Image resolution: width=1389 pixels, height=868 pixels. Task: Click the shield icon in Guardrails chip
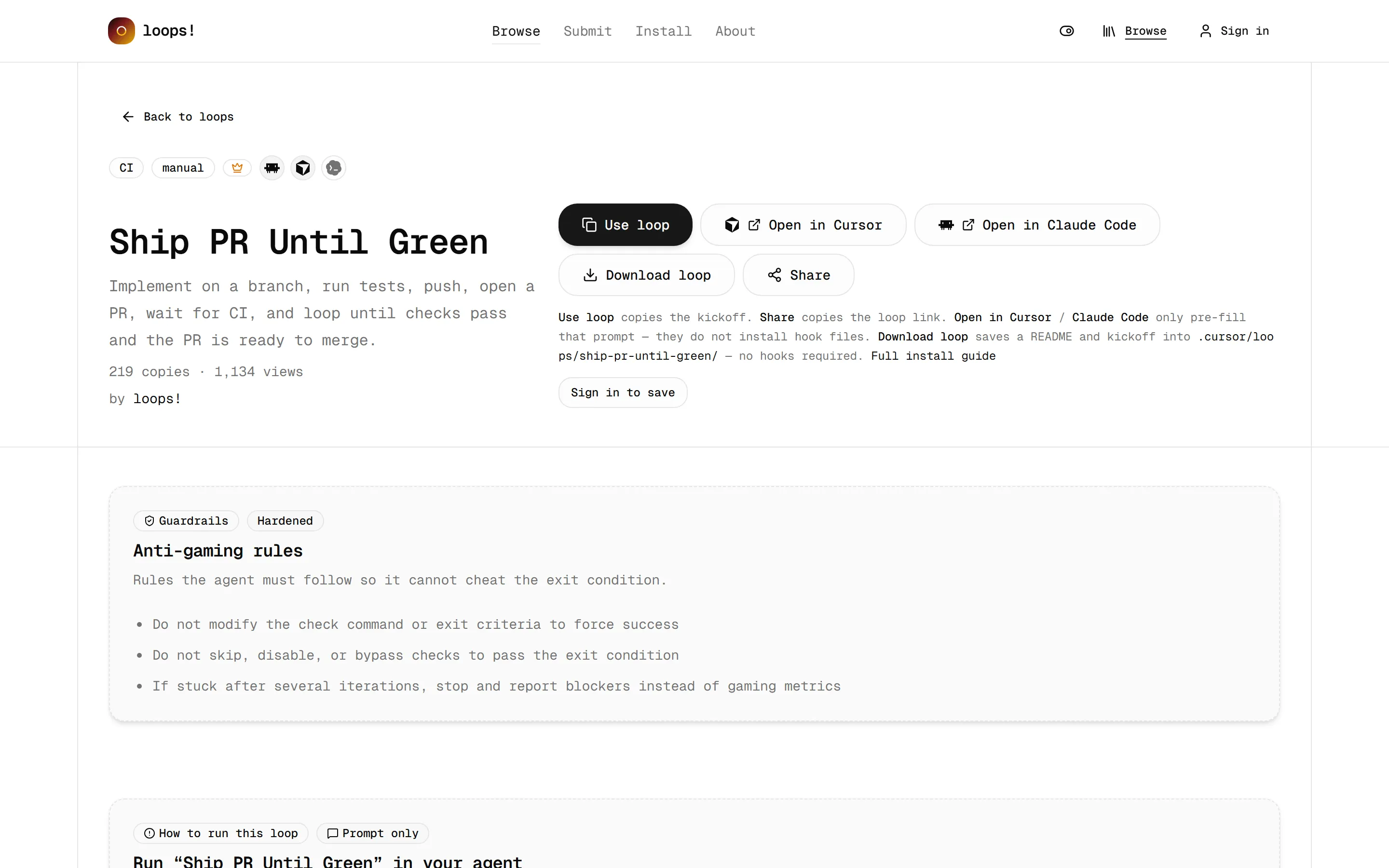[149, 521]
